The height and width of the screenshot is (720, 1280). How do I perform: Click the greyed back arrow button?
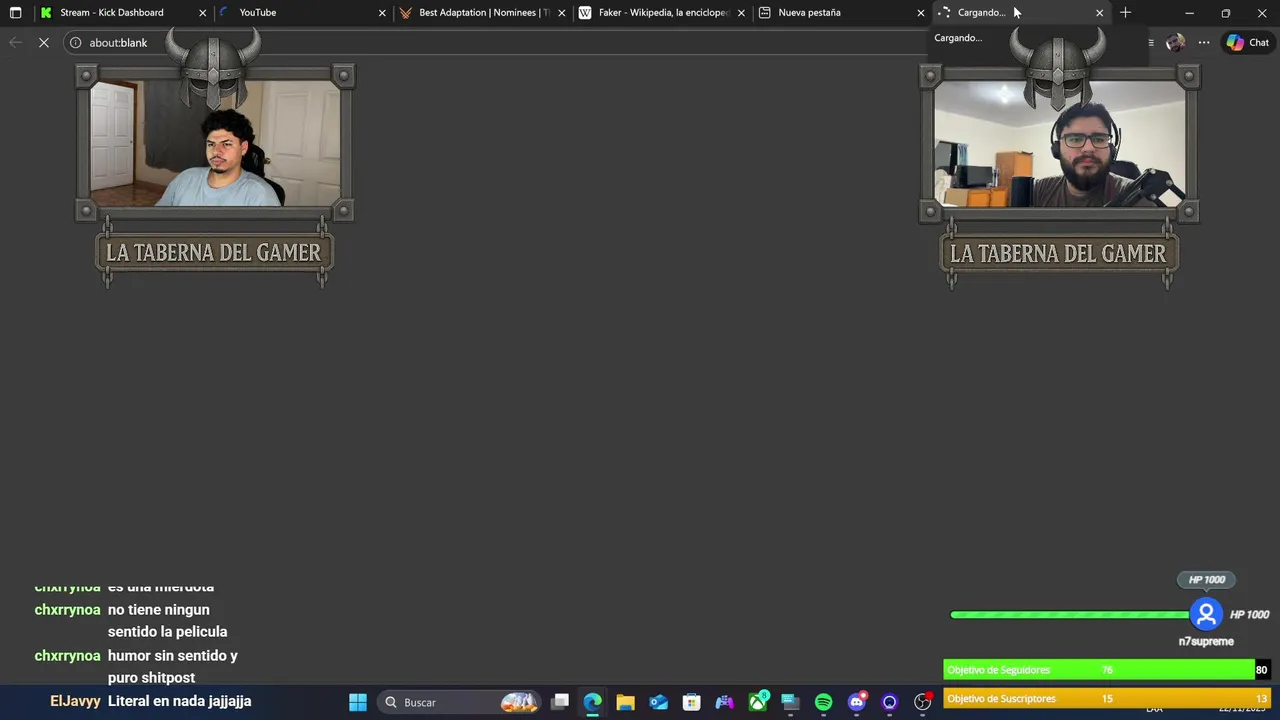click(x=15, y=43)
